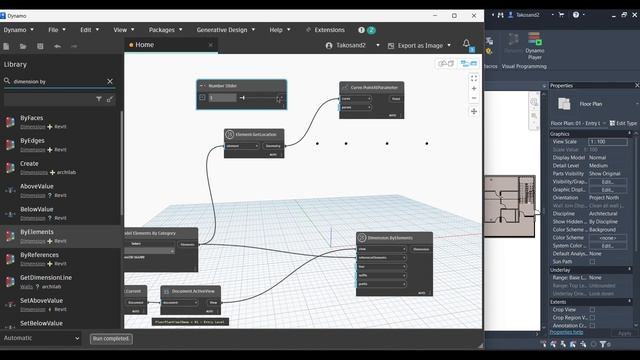Click the Revit help question mark icon
This screenshot has height=360, width=640.
[576, 15]
